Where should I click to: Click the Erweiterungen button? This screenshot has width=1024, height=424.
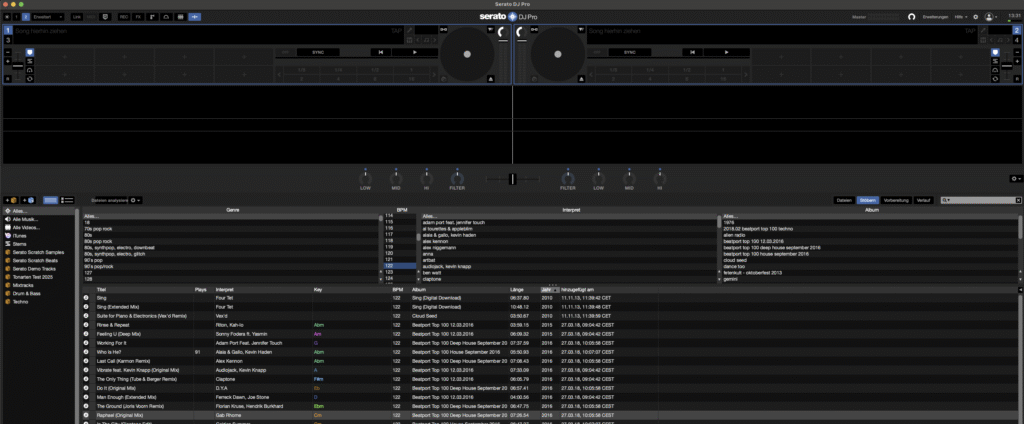click(x=935, y=17)
